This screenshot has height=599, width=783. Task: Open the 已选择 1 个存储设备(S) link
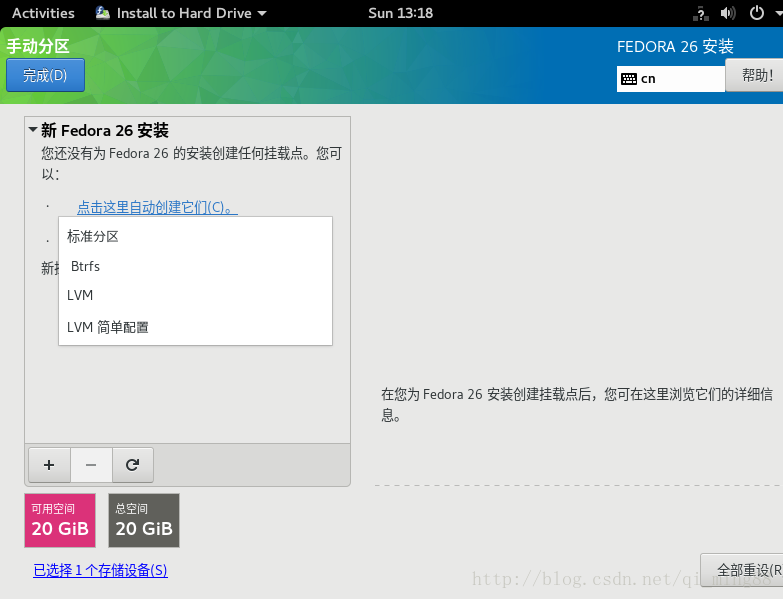click(x=100, y=570)
